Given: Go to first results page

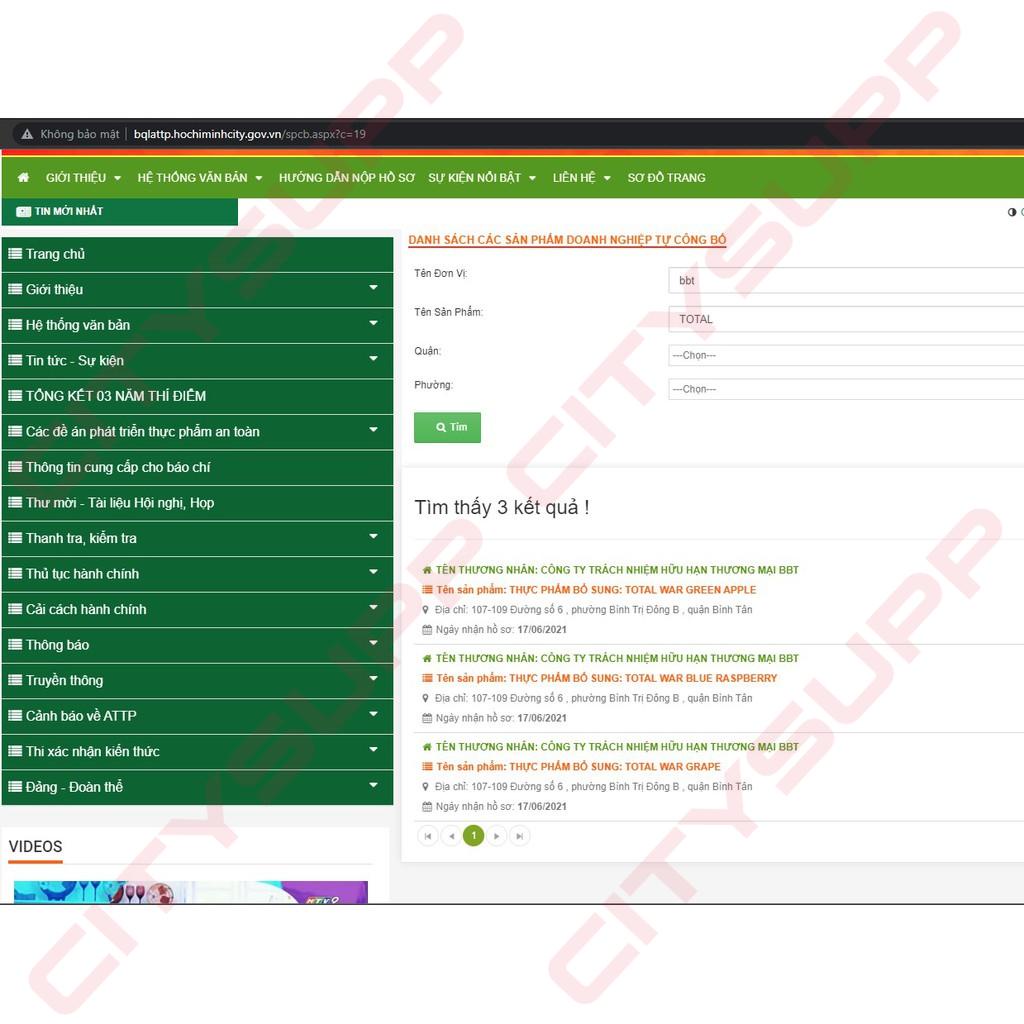Looking at the screenshot, I should click(x=428, y=836).
